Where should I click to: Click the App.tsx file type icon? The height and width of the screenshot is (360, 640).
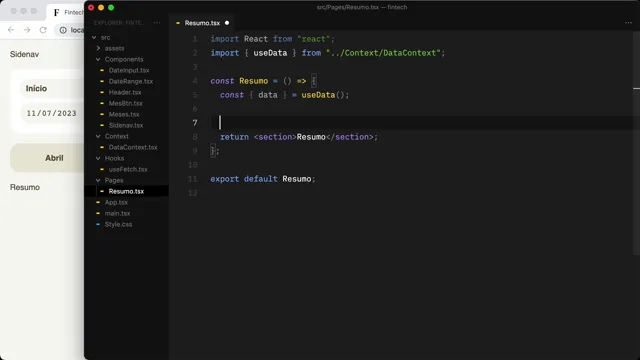coord(98,202)
